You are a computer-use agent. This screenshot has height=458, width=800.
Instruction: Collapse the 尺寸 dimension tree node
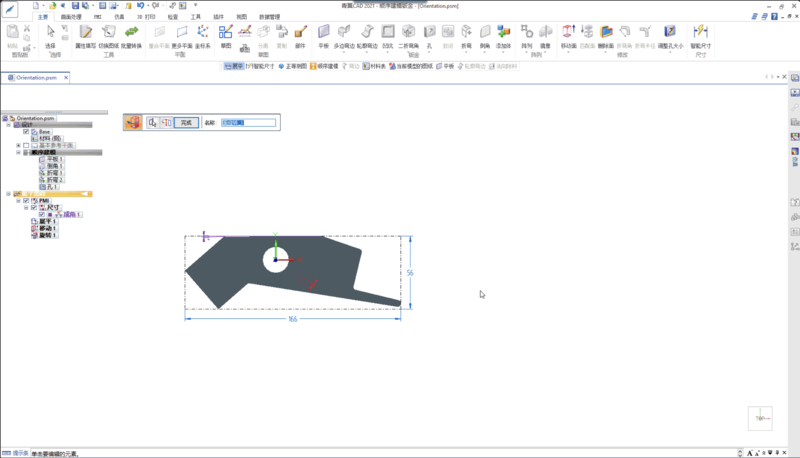26,207
